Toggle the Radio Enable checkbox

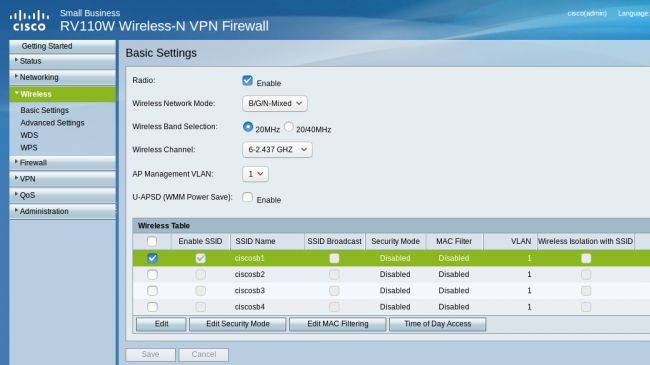[x=247, y=80]
